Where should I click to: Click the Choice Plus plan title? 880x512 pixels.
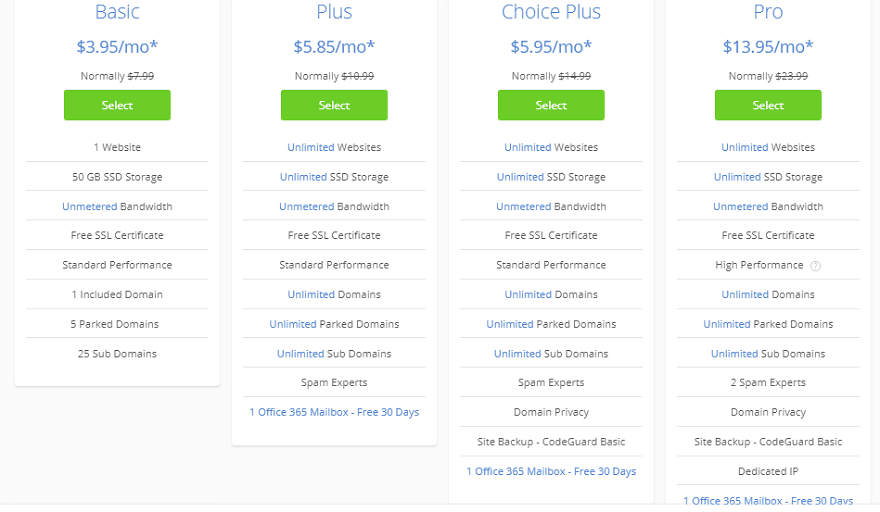point(551,13)
